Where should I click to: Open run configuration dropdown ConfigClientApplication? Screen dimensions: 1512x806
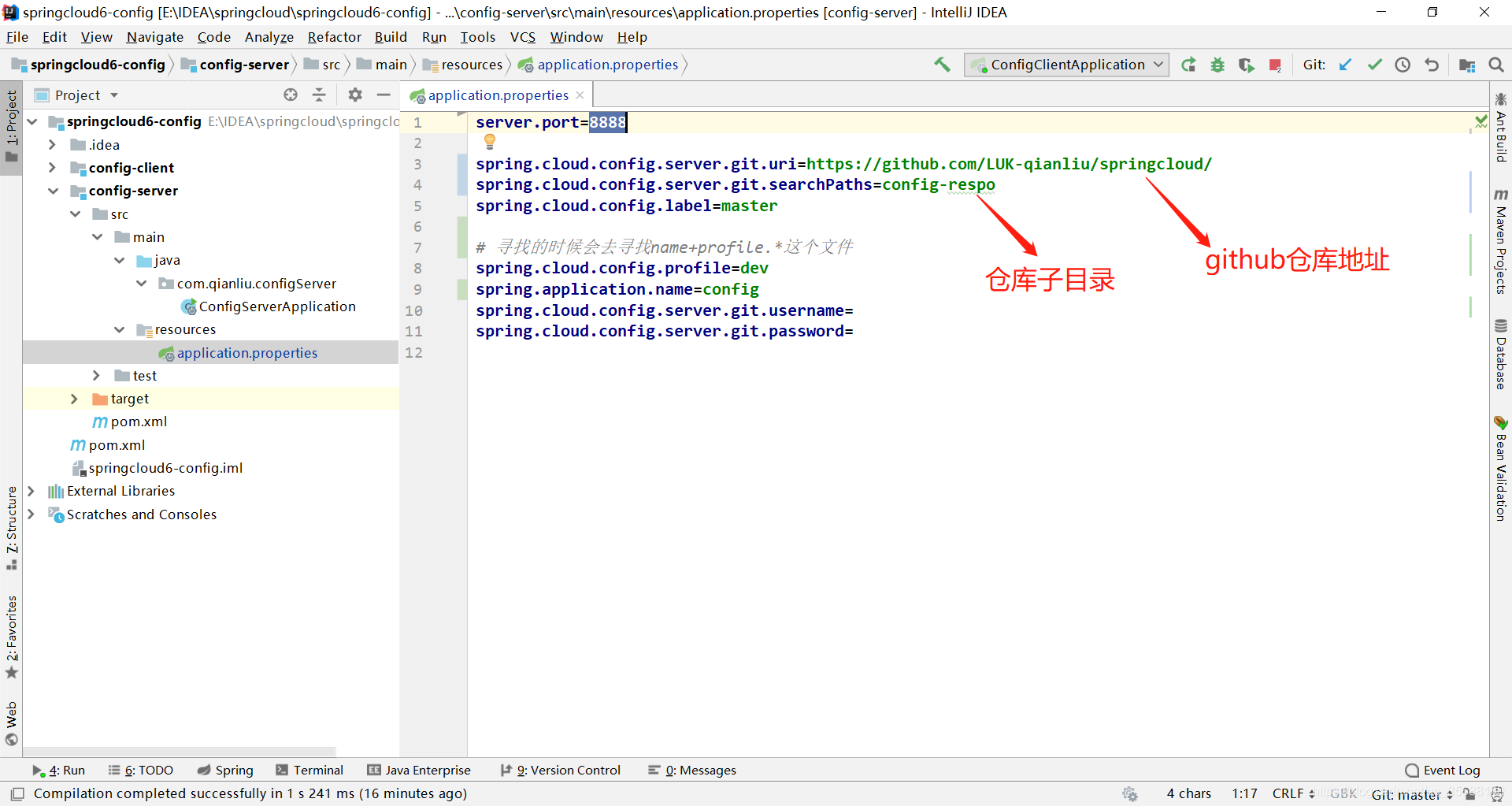[x=1066, y=65]
